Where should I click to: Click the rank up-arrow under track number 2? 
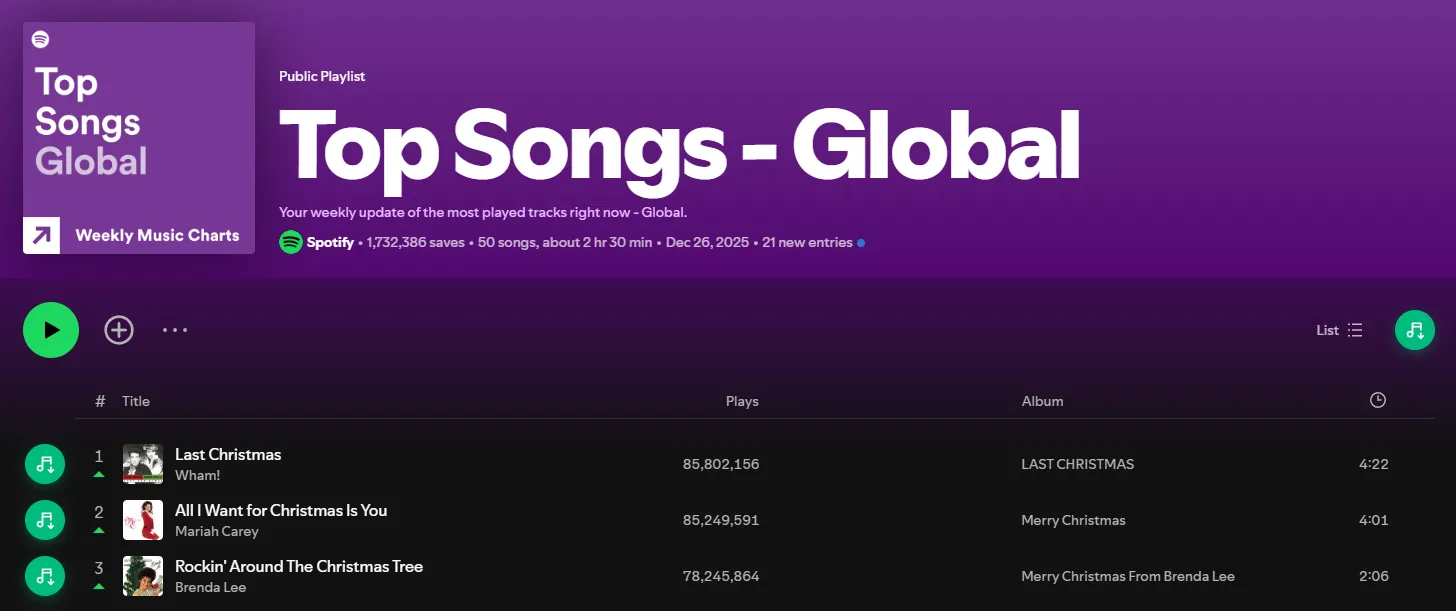98,531
